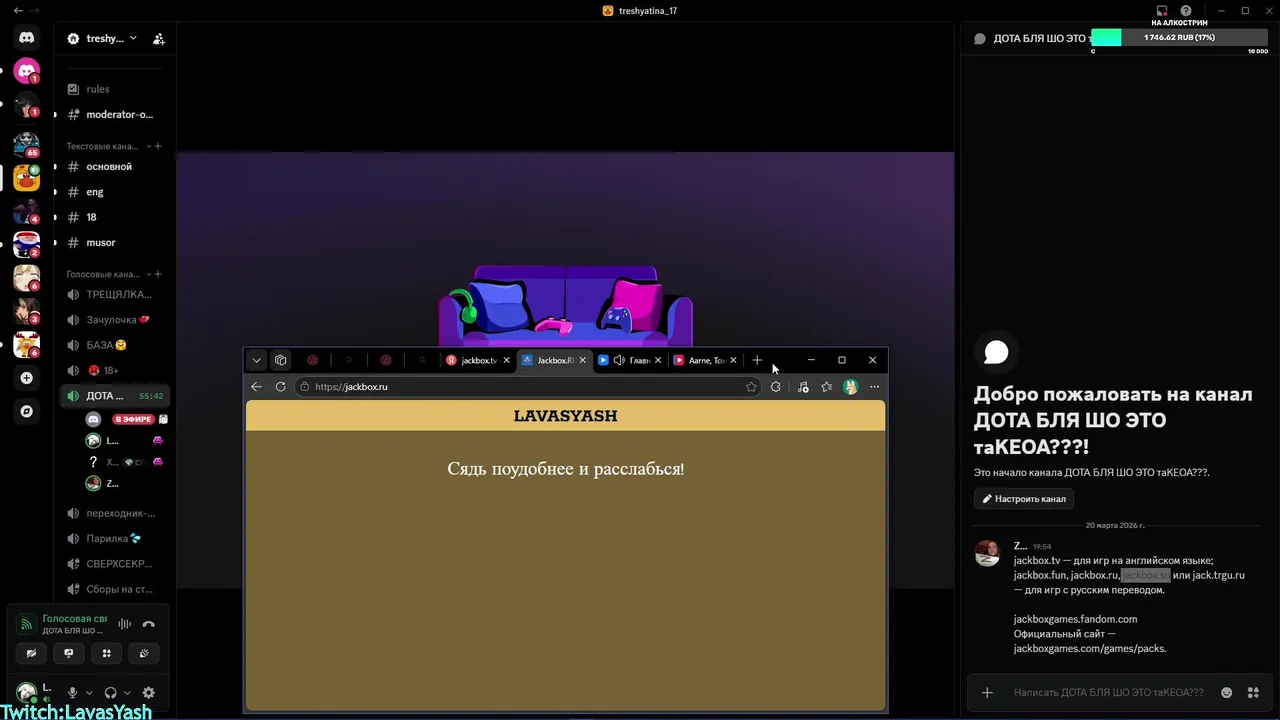Open the moderator-o... channel
This screenshot has width=1280, height=720.
[115, 114]
